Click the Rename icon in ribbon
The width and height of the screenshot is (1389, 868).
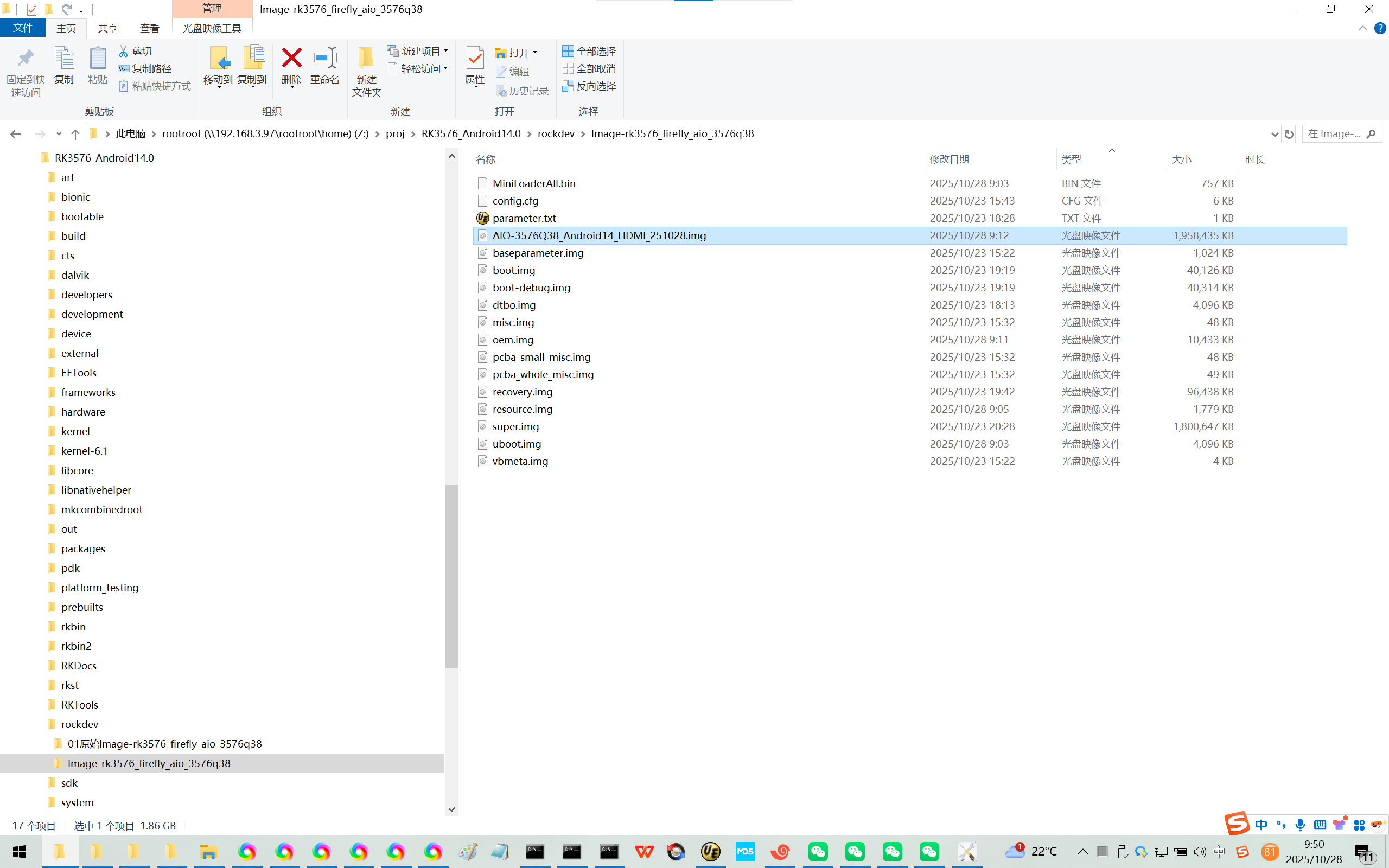325,58
